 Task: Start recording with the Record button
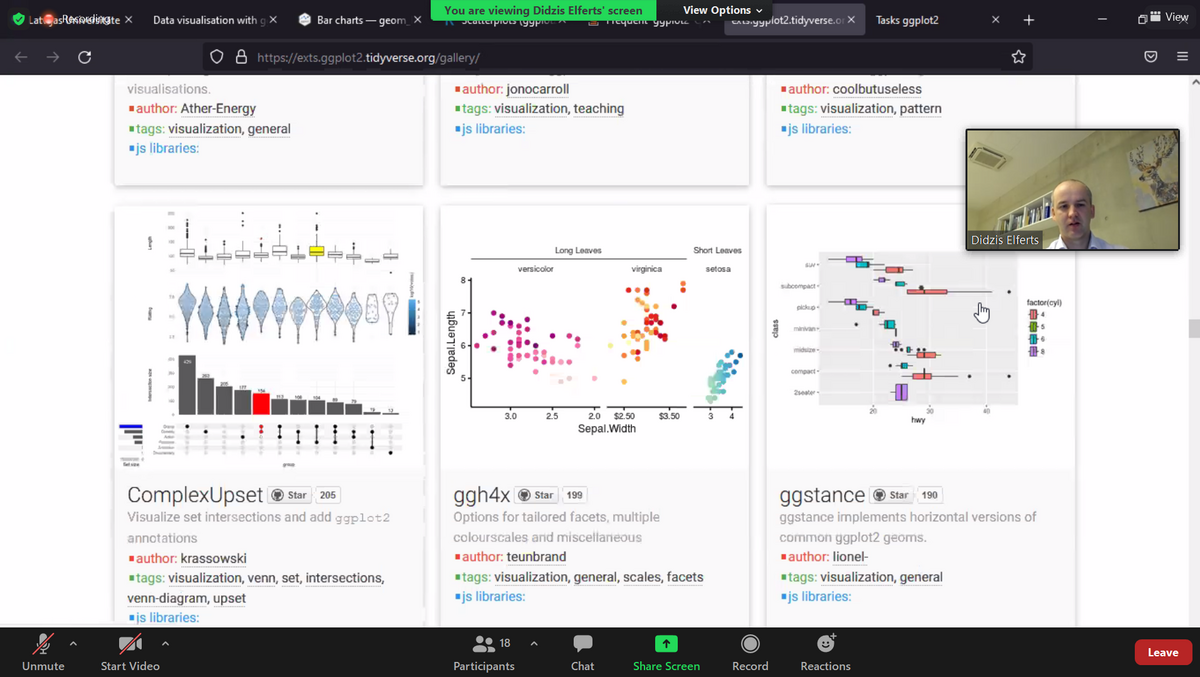point(750,651)
